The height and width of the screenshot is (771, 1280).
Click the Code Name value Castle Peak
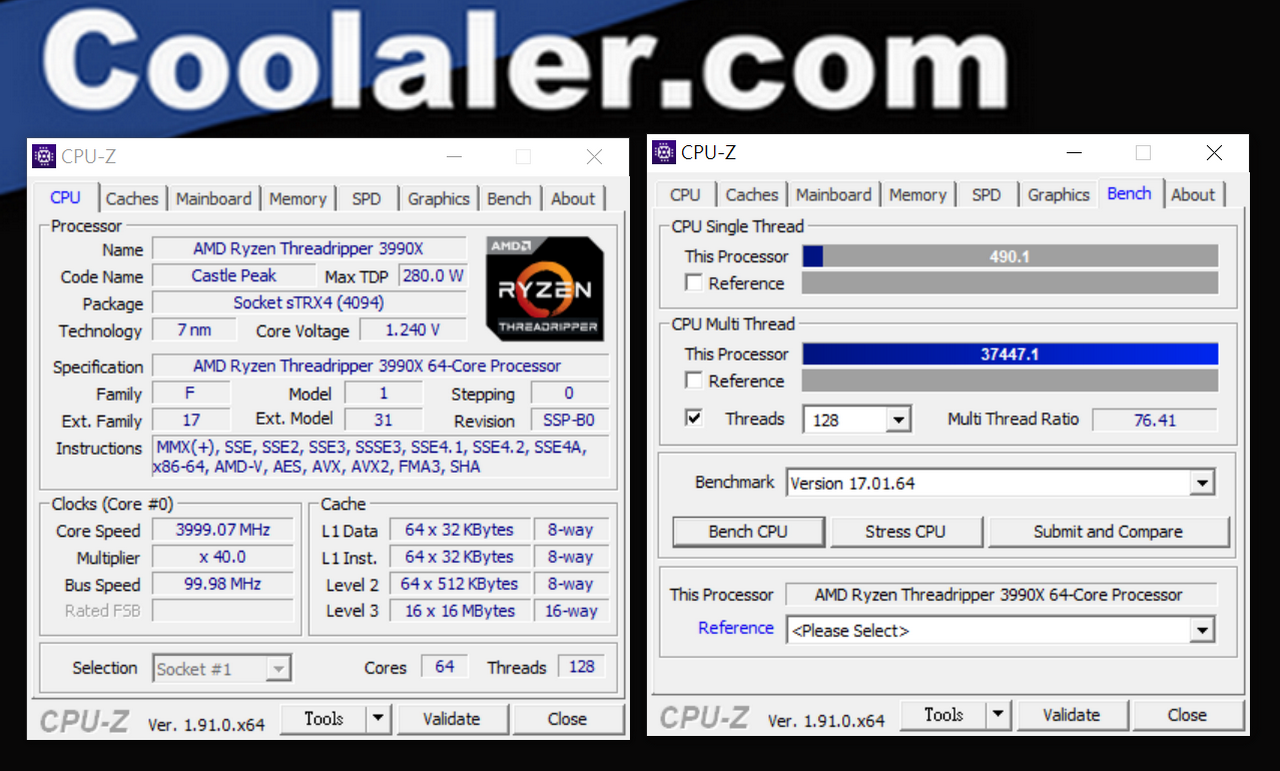(x=234, y=276)
